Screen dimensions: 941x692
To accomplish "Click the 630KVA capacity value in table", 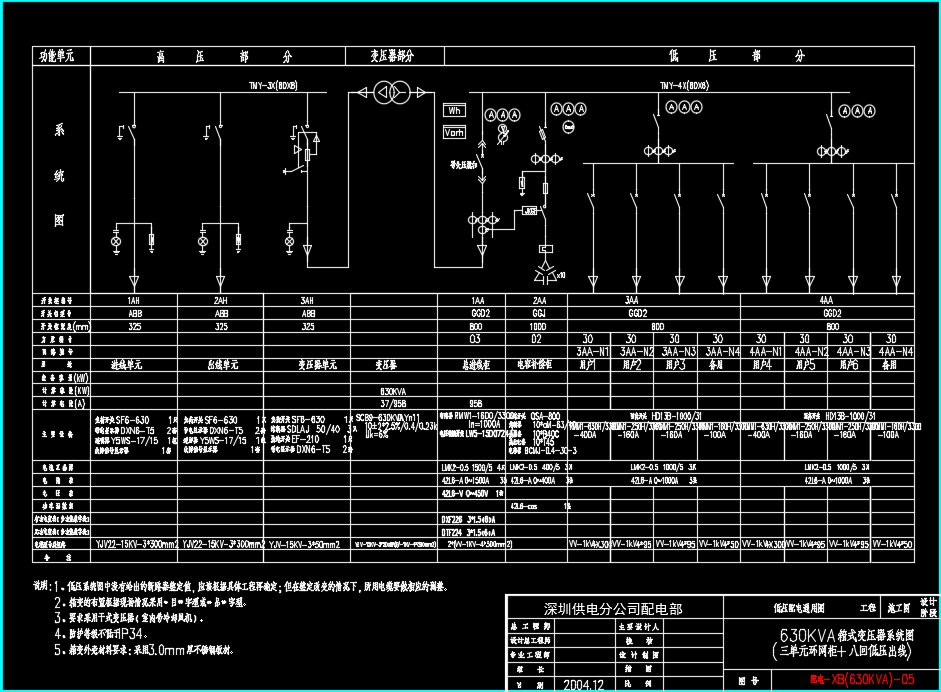I will 393,391.
